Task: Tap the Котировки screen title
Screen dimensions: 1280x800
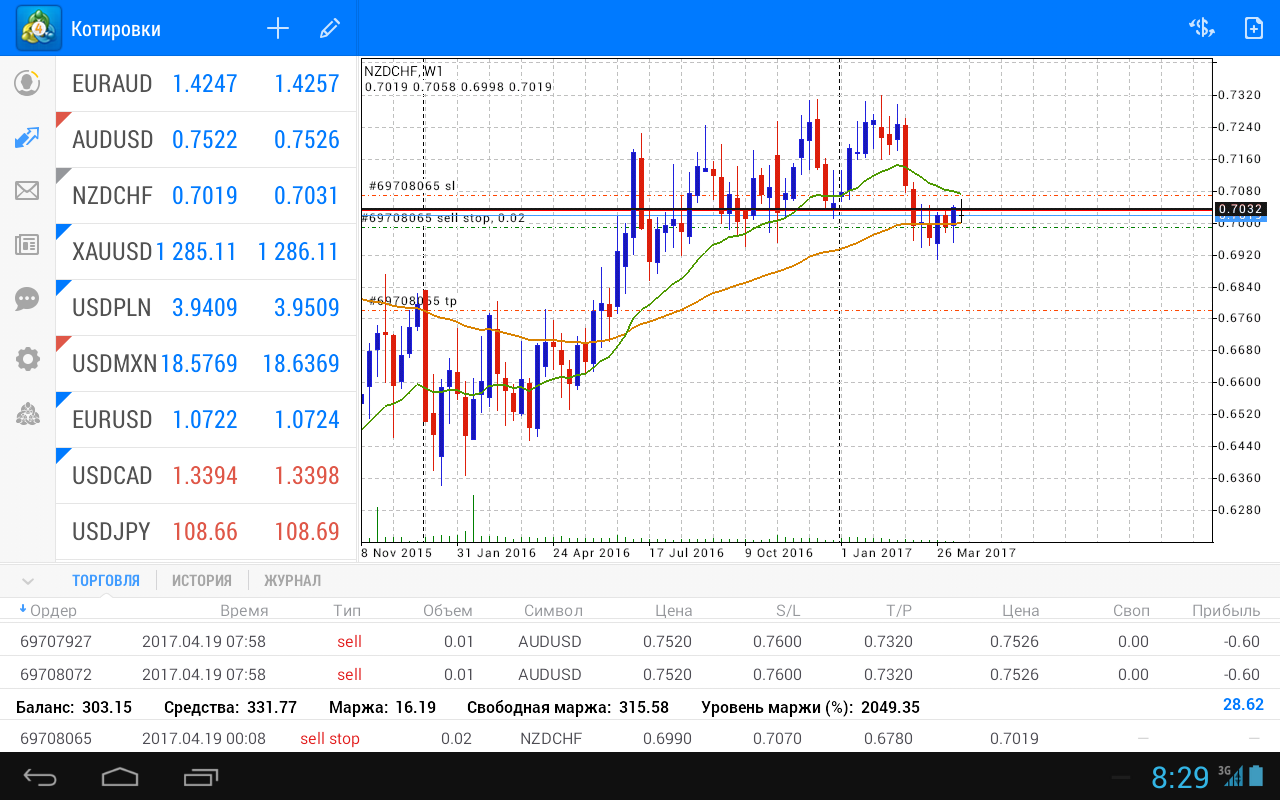Action: pos(116,29)
